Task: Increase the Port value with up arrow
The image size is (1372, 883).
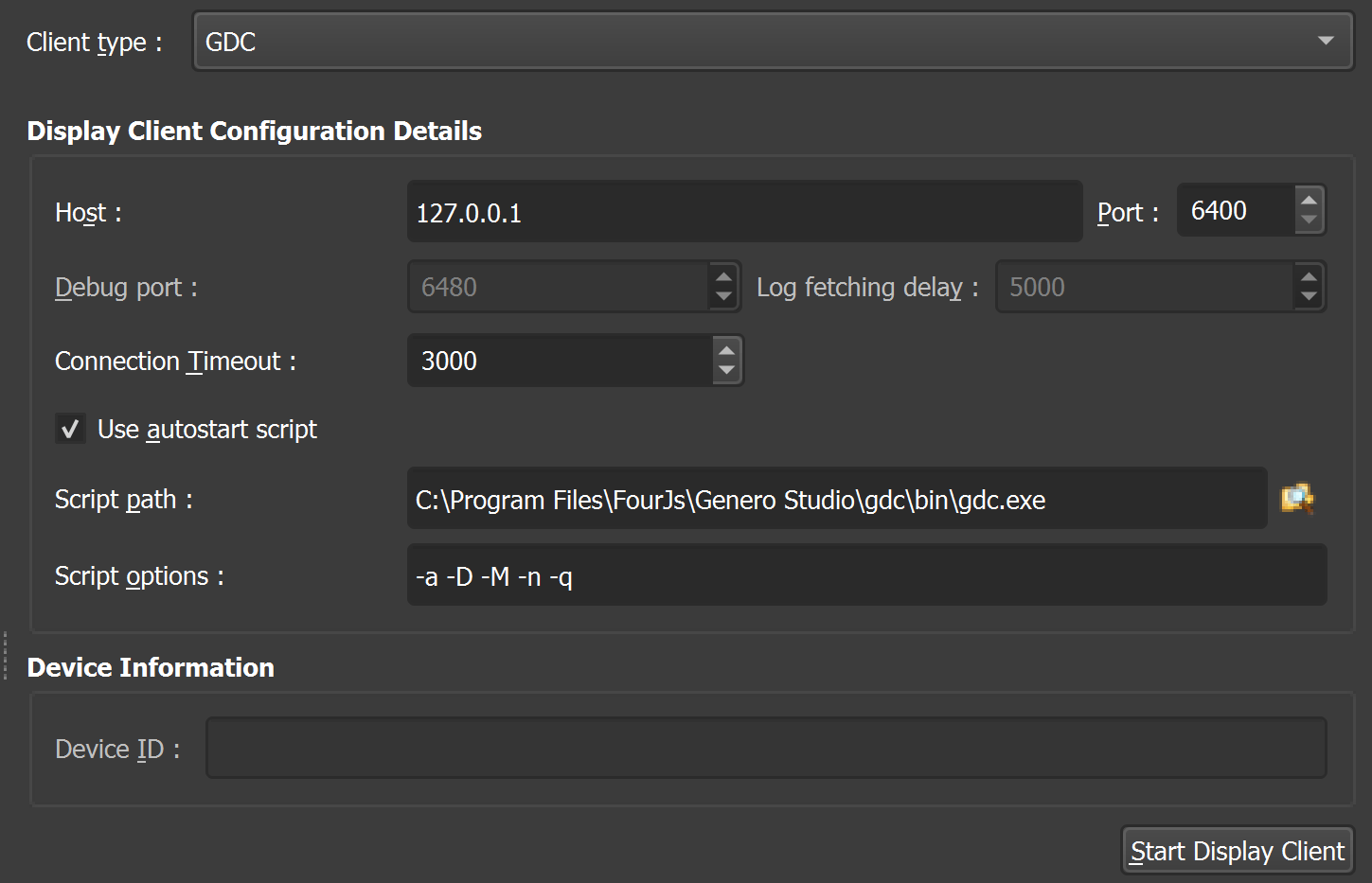Action: coord(1309,200)
